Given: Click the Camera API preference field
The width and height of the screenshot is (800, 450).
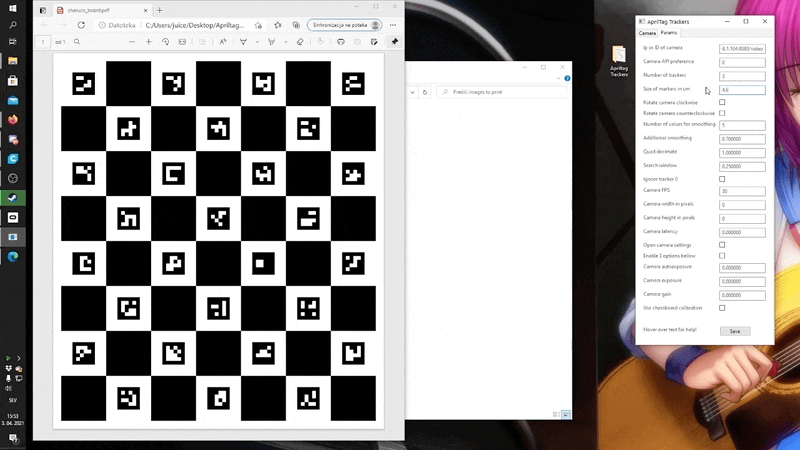Looking at the screenshot, I should click(742, 62).
